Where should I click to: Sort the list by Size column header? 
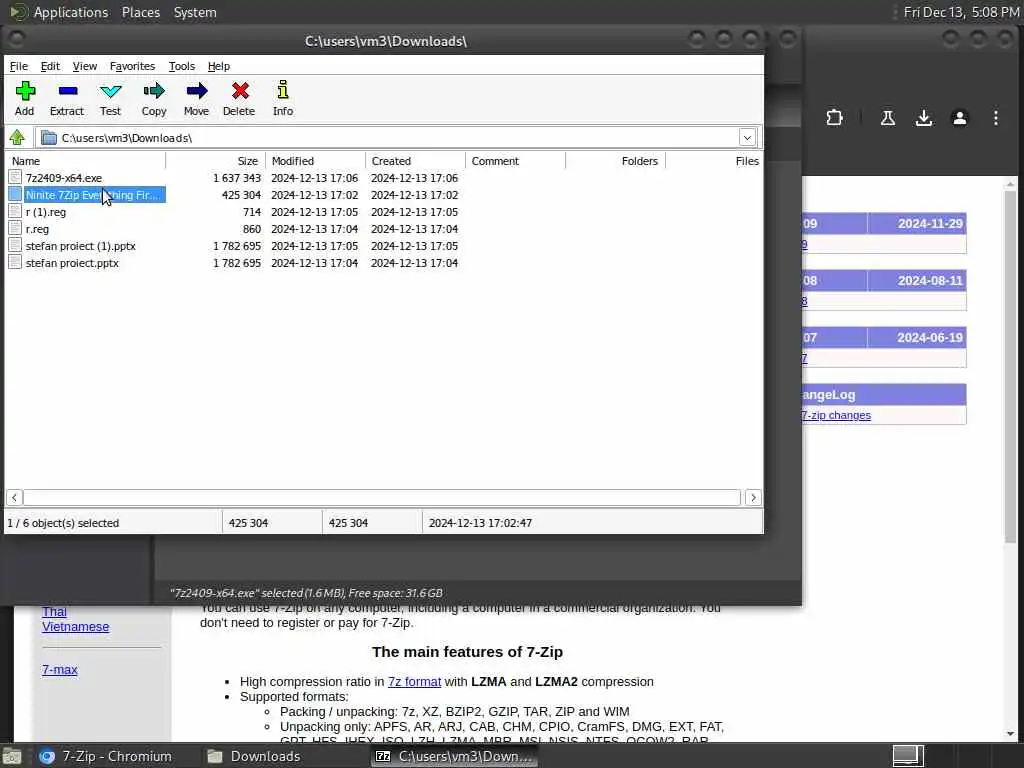(x=216, y=161)
